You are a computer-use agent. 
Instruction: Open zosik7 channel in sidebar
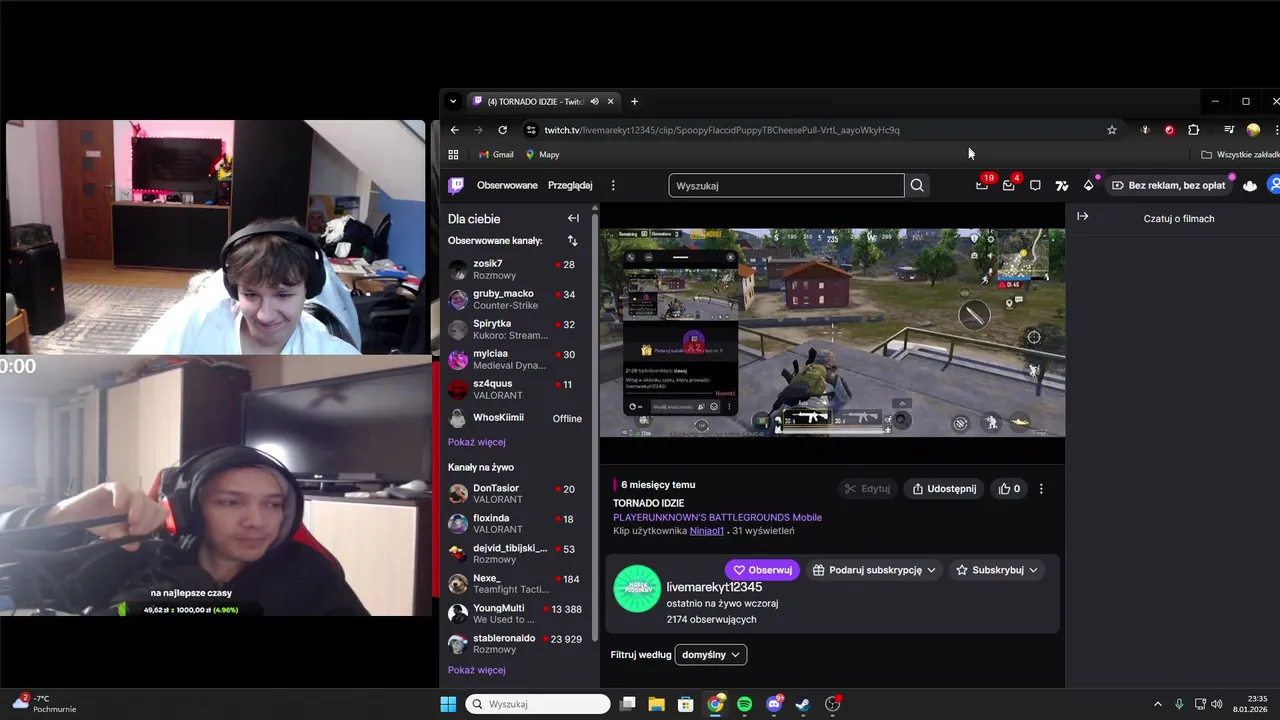517,270
